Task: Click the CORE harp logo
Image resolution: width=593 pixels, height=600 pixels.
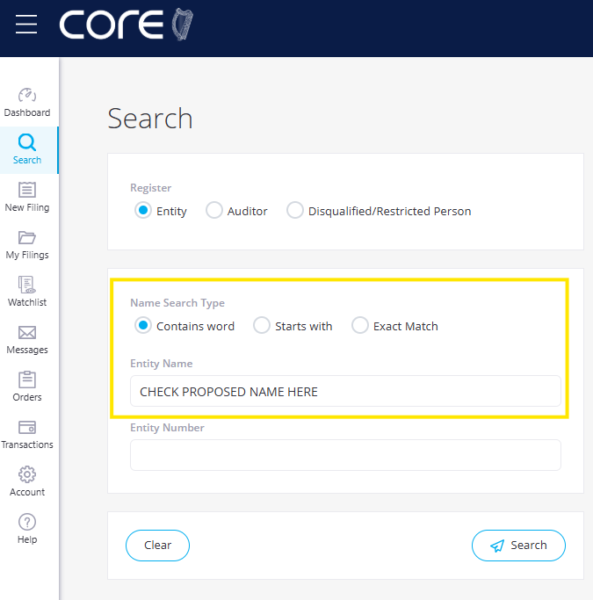Action: (x=126, y=24)
